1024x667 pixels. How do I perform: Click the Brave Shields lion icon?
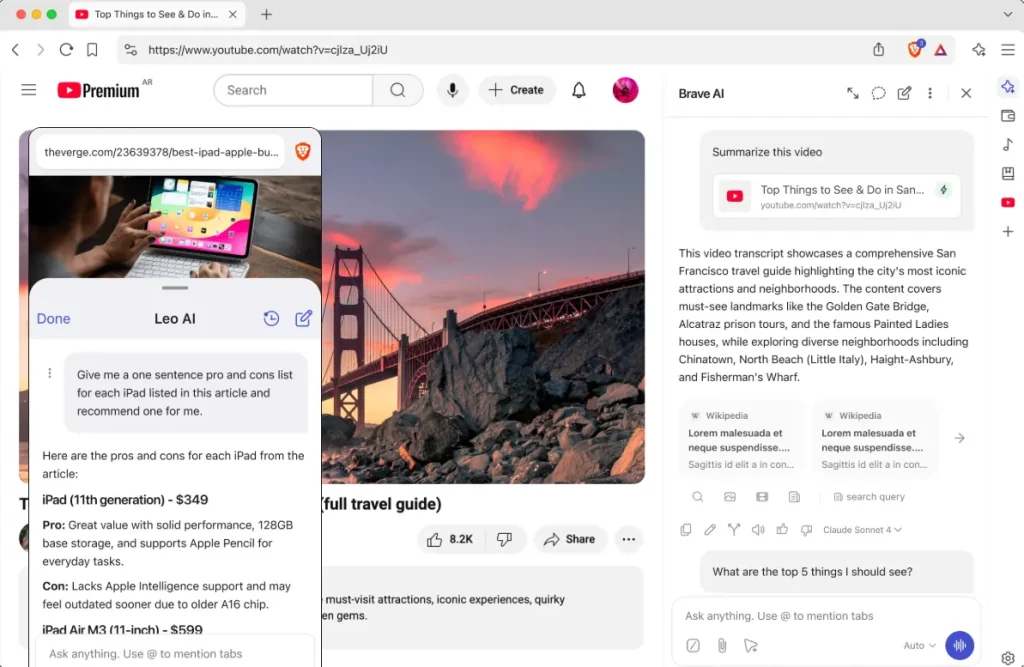[x=915, y=49]
